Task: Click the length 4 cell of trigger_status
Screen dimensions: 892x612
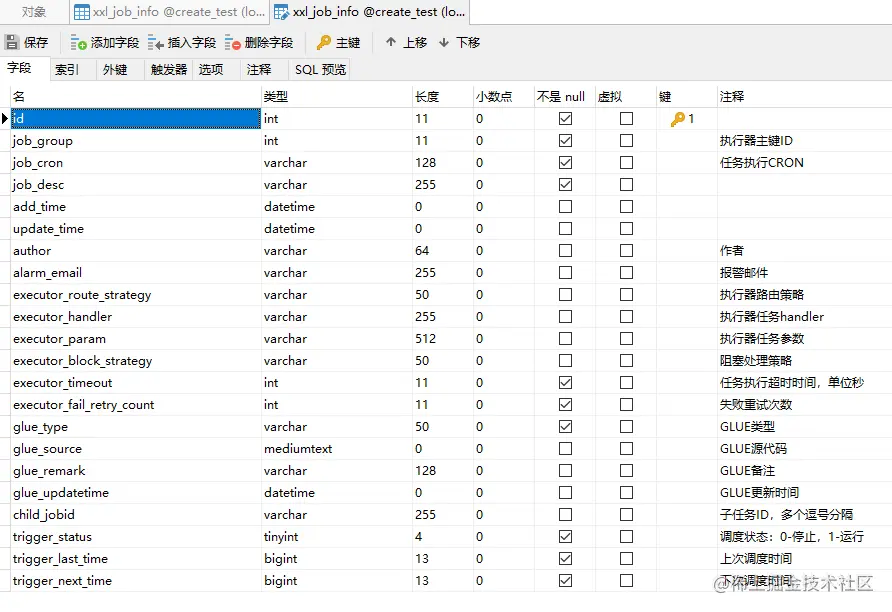Action: 443,536
